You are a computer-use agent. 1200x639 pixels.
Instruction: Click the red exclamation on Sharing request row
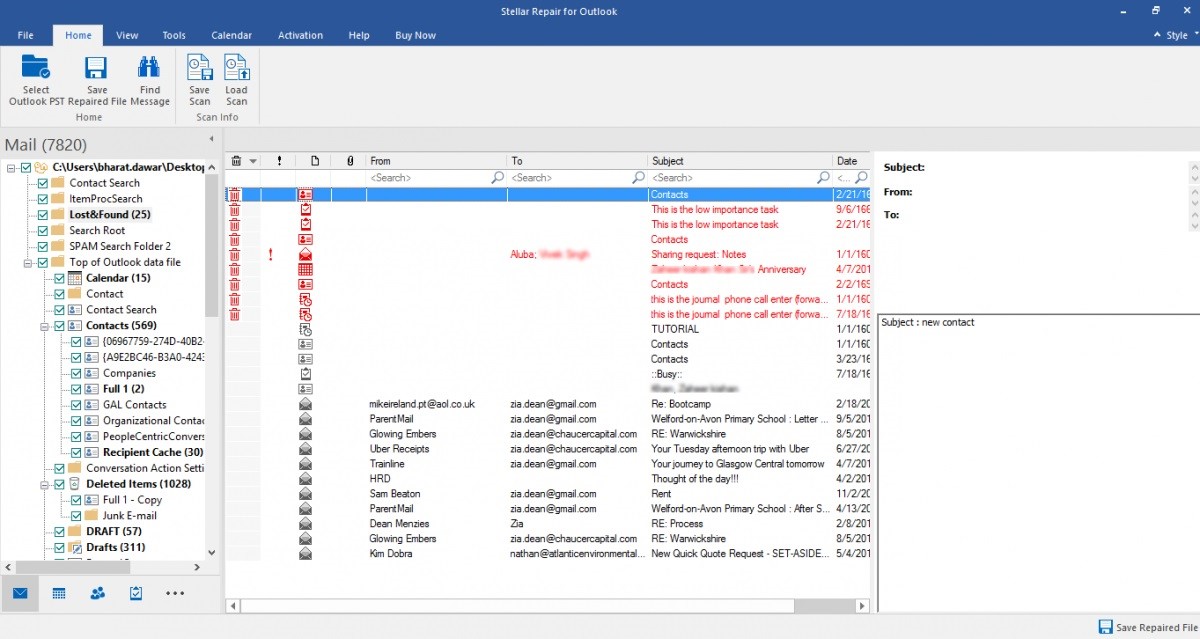pos(270,255)
